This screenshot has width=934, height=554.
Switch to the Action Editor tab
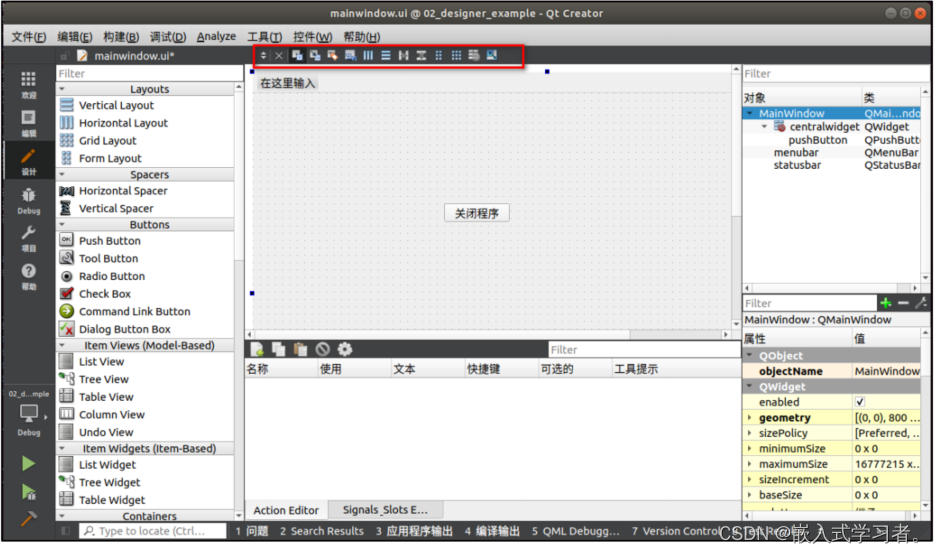(x=286, y=511)
